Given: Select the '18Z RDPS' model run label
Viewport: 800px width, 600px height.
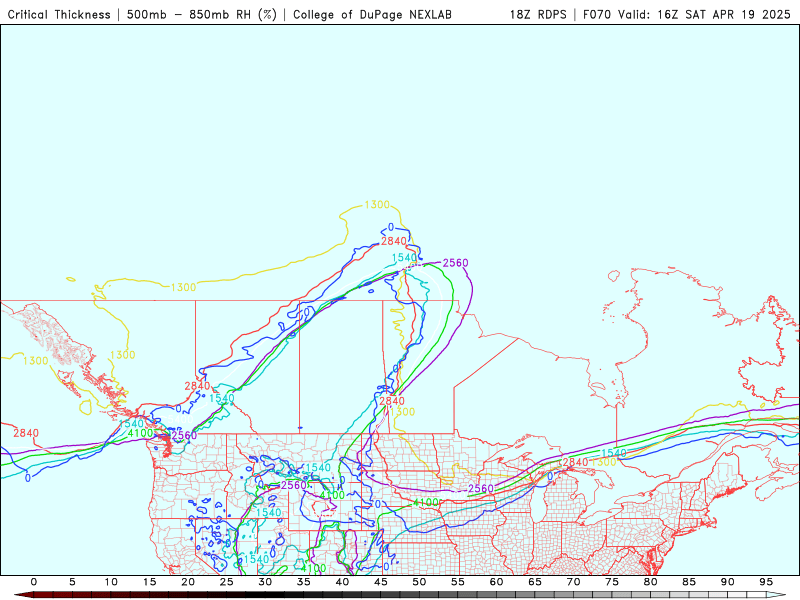Looking at the screenshot, I should 538,14.
